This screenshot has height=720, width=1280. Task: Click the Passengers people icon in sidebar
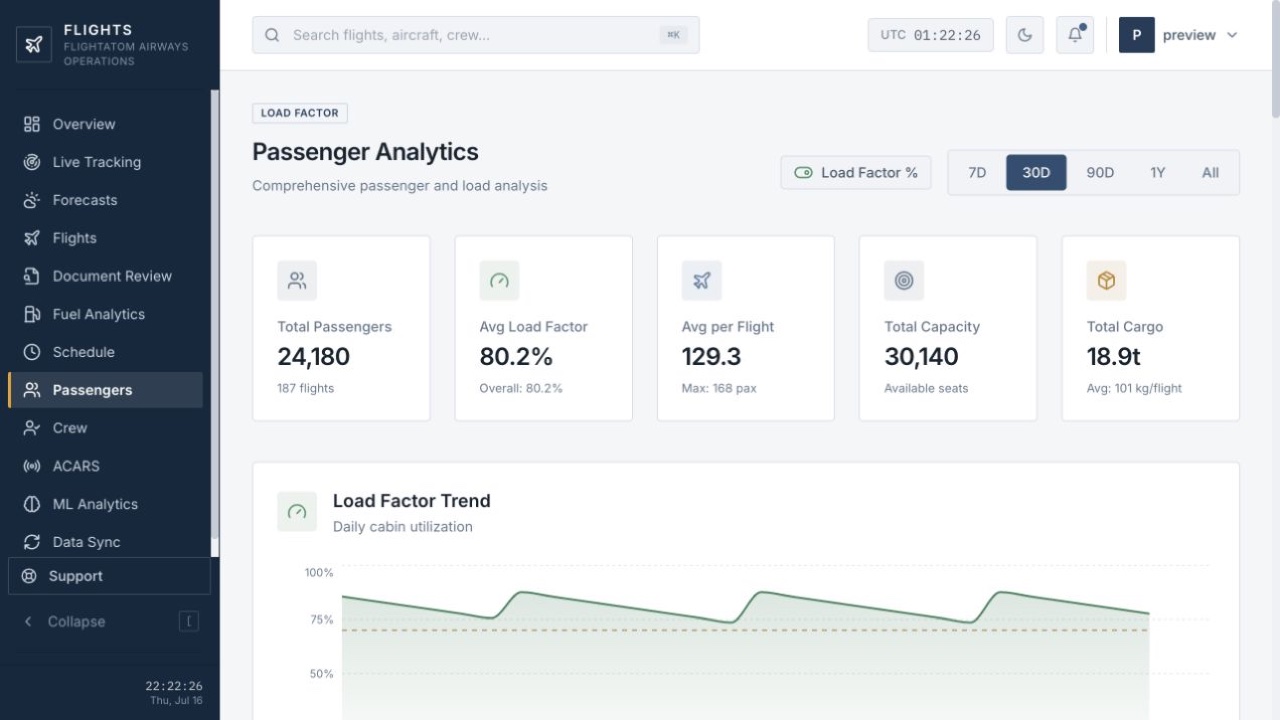(x=32, y=390)
